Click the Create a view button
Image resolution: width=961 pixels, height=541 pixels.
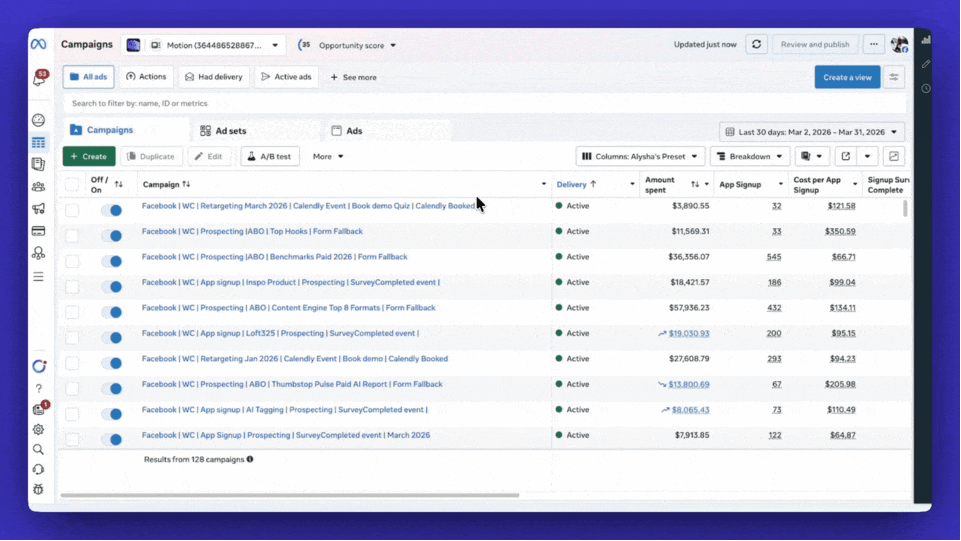click(847, 77)
